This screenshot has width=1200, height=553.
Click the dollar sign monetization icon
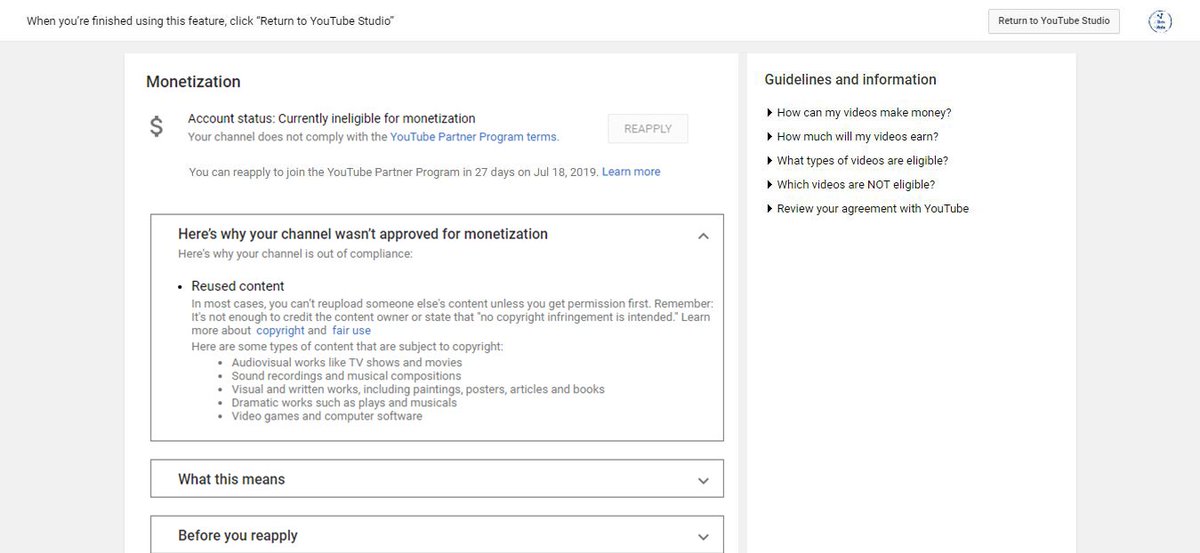click(x=156, y=128)
